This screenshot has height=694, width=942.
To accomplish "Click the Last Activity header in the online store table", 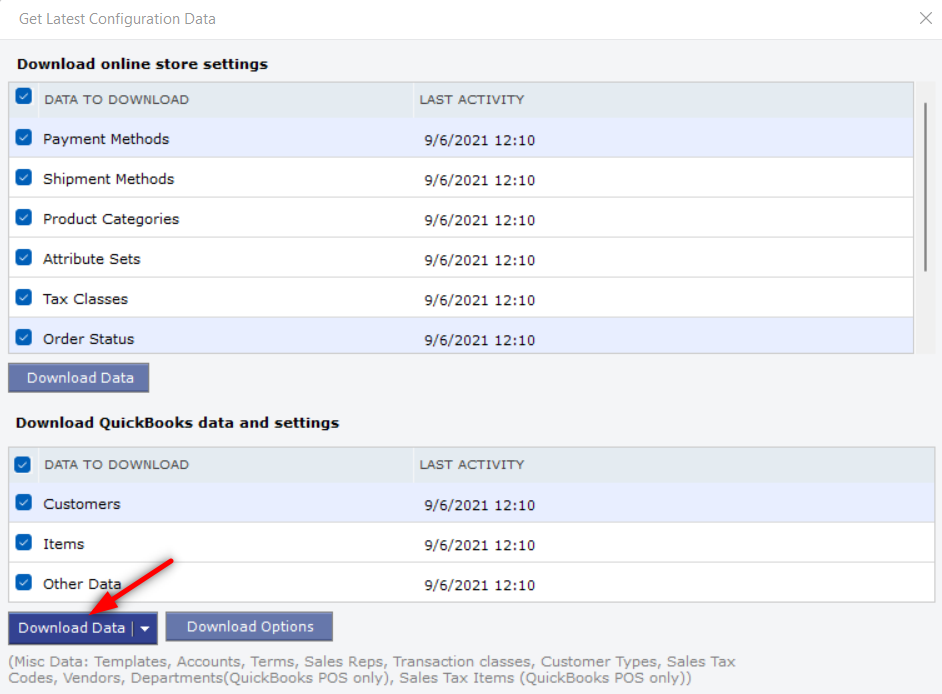I will pos(472,100).
